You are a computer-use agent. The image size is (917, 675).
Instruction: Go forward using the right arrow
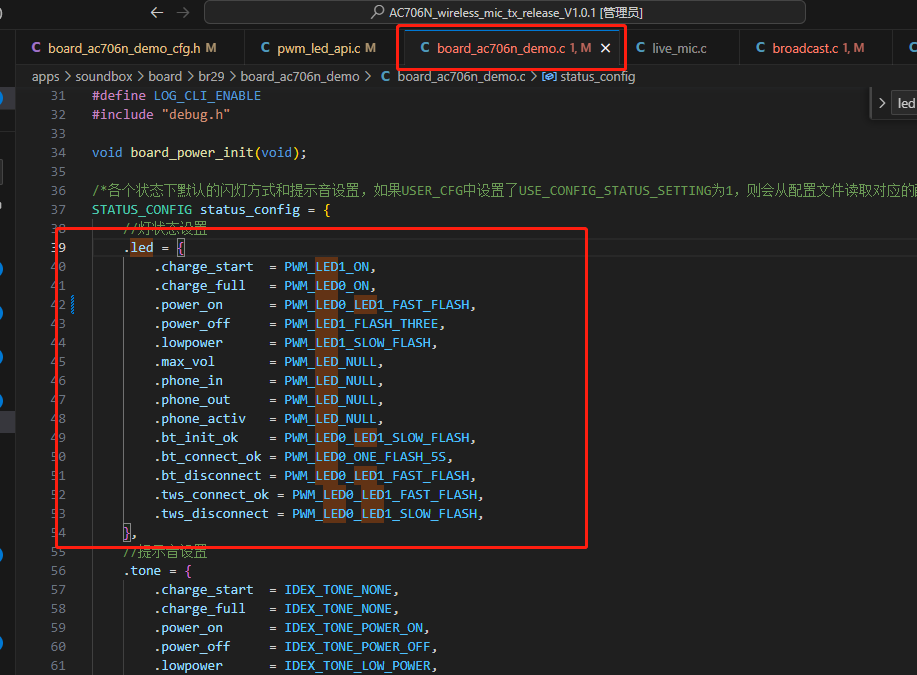(x=183, y=12)
